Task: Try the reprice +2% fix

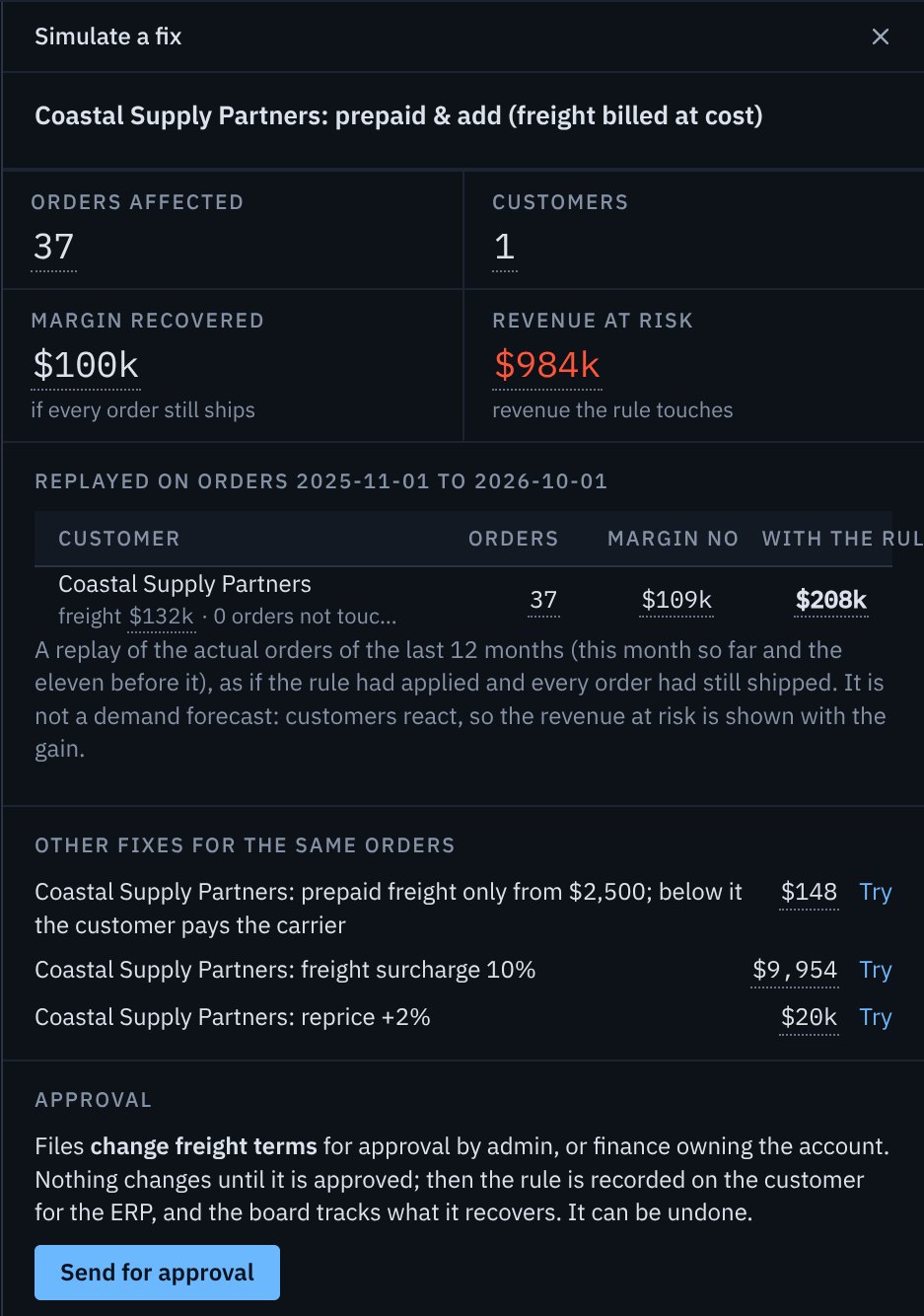Action: 875,1017
